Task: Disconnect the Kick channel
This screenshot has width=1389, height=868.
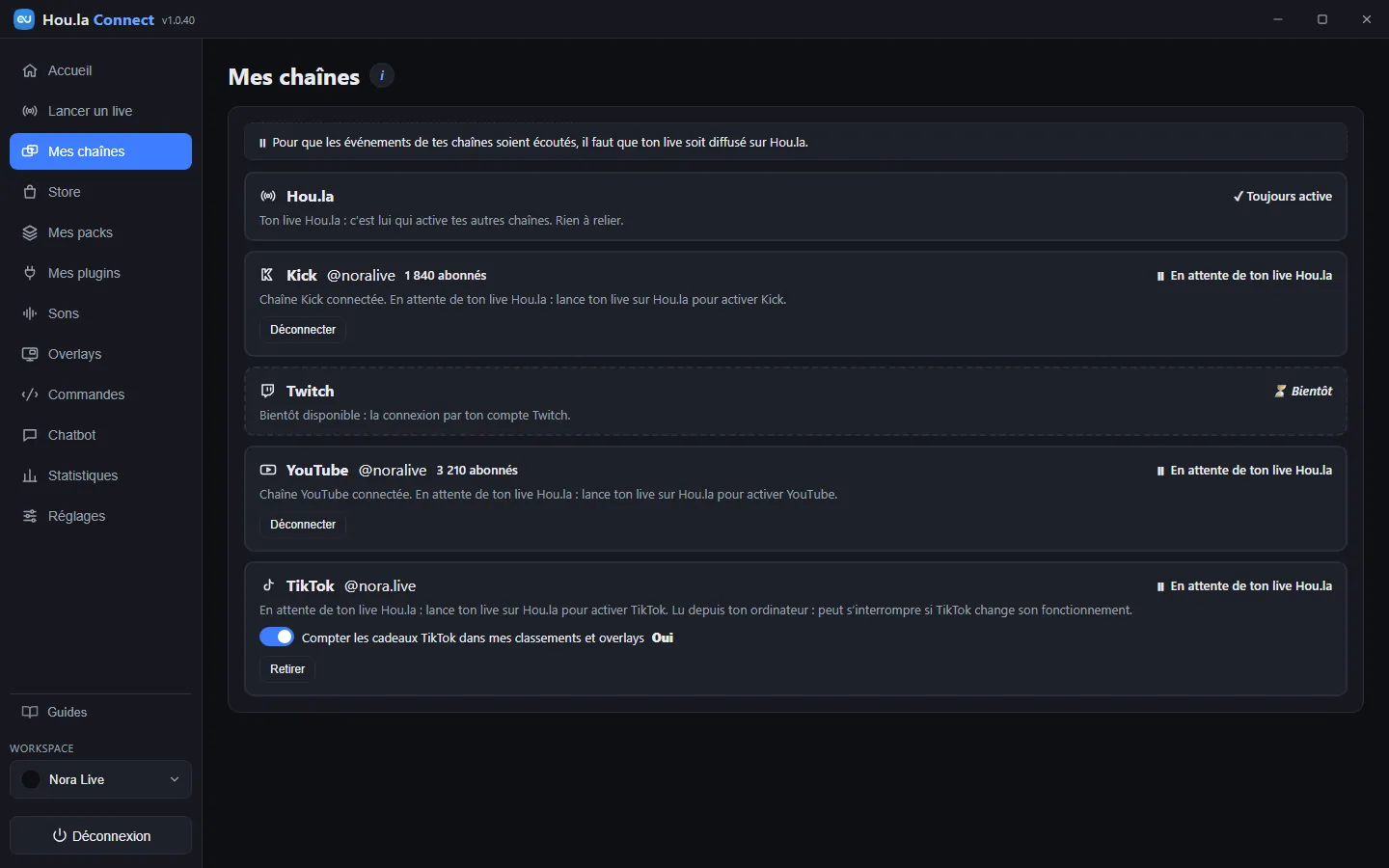Action: [303, 330]
